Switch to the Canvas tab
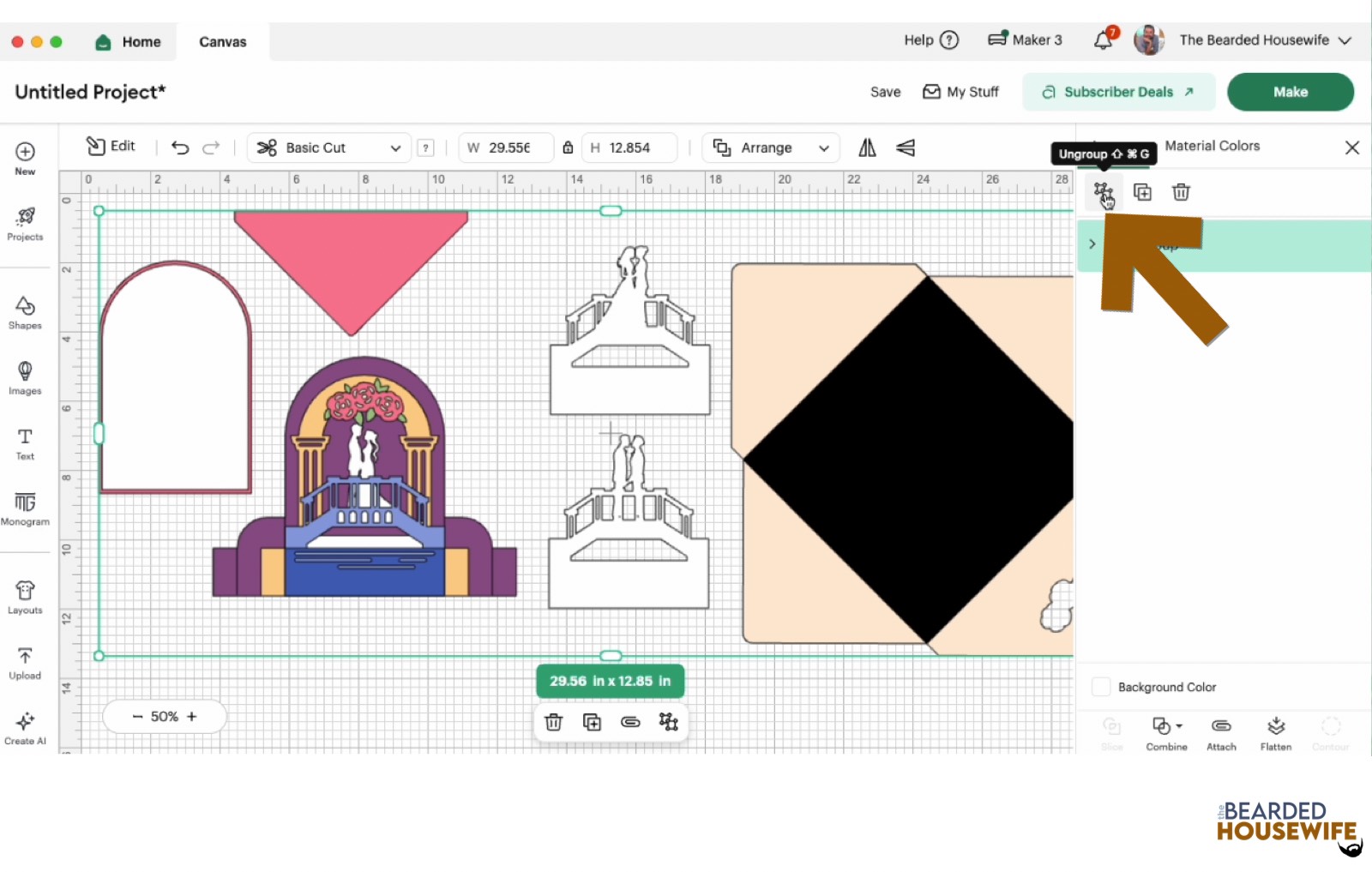 point(221,41)
